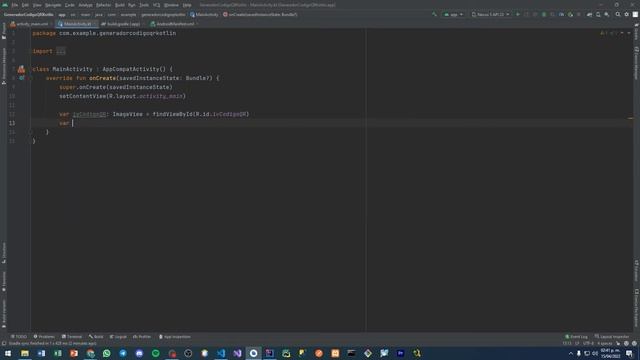
Task: Open the Analyze menu
Action: click(x=85, y=5)
